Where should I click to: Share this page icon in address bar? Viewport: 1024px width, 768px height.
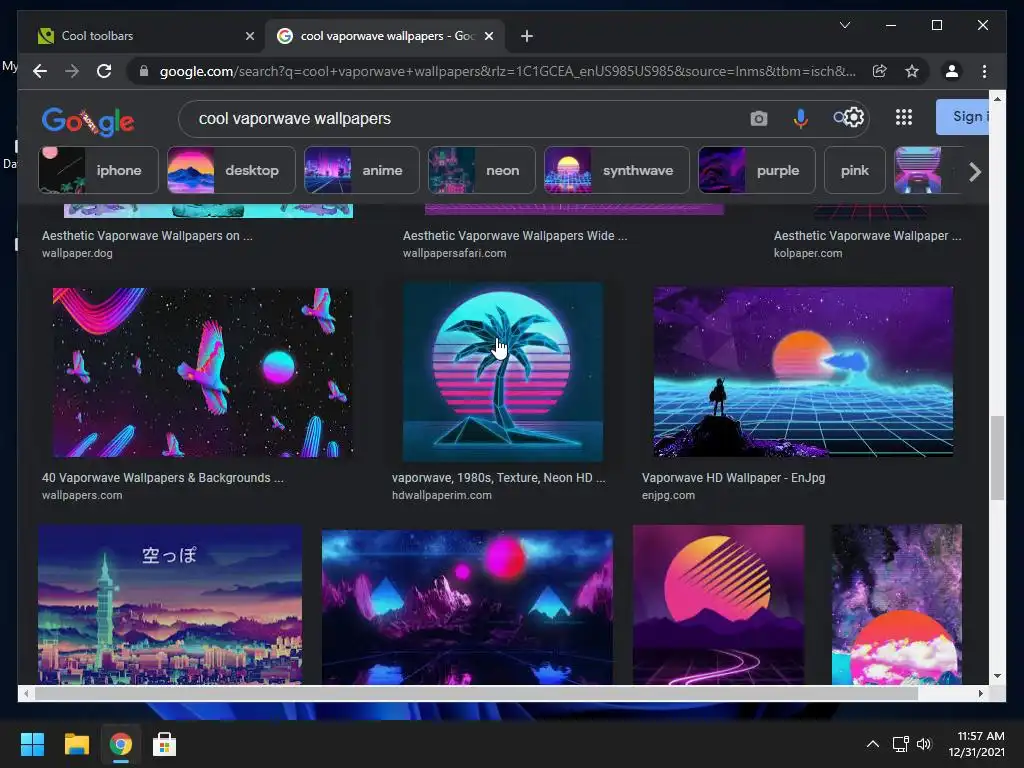(x=880, y=71)
